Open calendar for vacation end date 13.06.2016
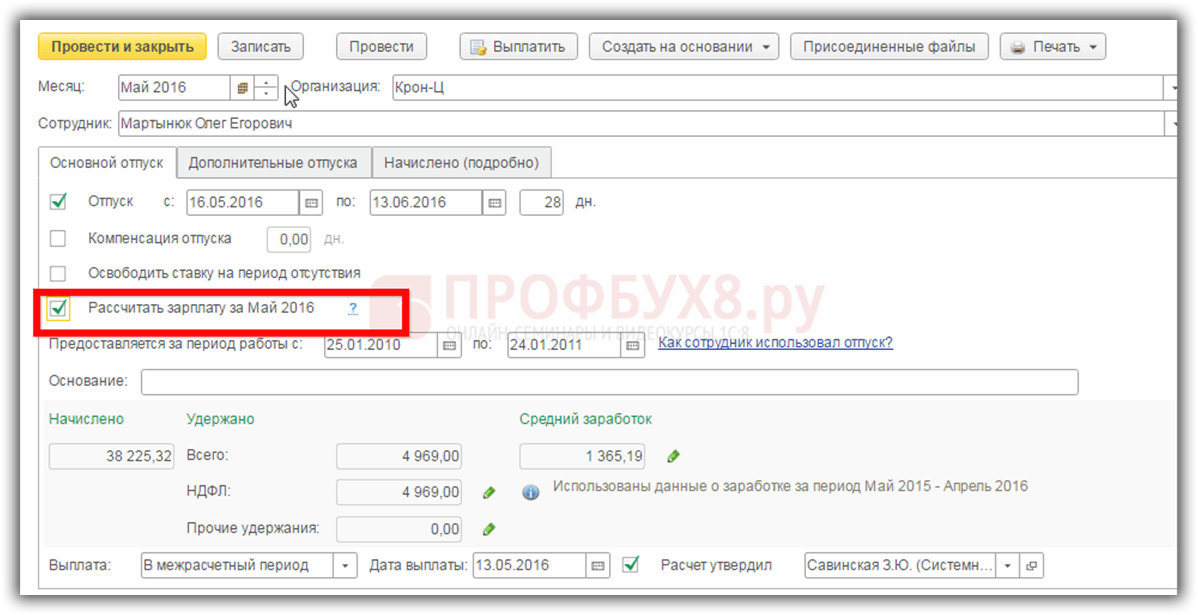Image resolution: width=1198 pixels, height=615 pixels. tap(494, 202)
